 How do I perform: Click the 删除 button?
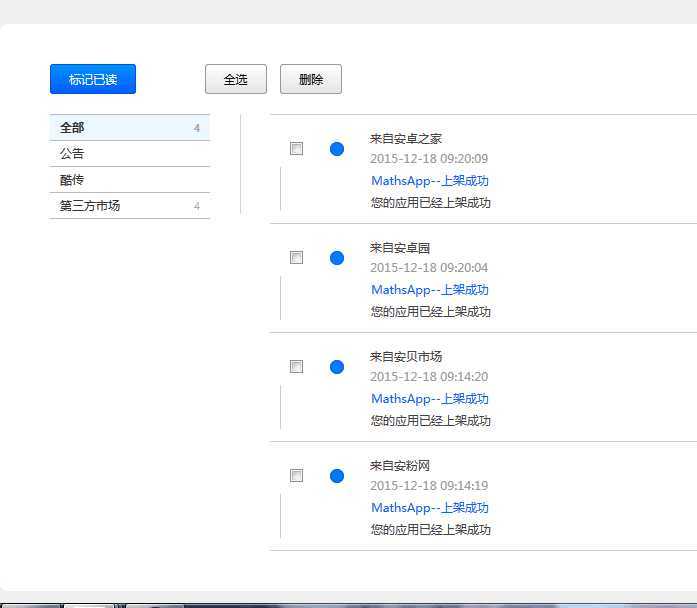coord(311,79)
